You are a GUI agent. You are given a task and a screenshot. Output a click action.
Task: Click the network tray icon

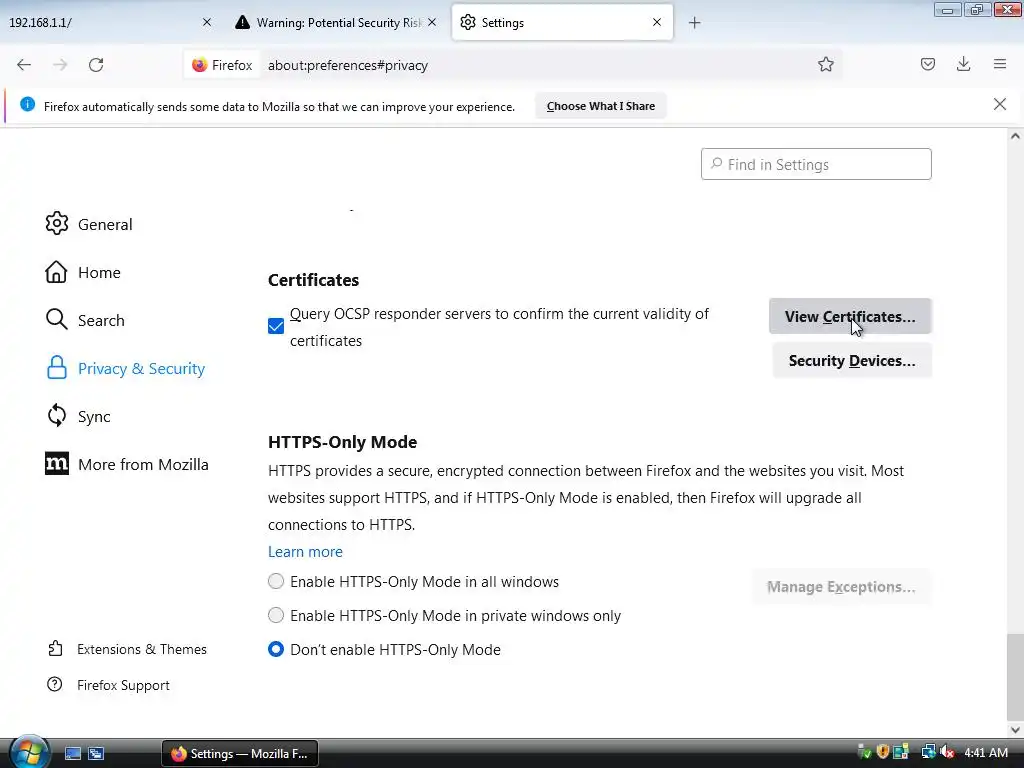(x=927, y=752)
